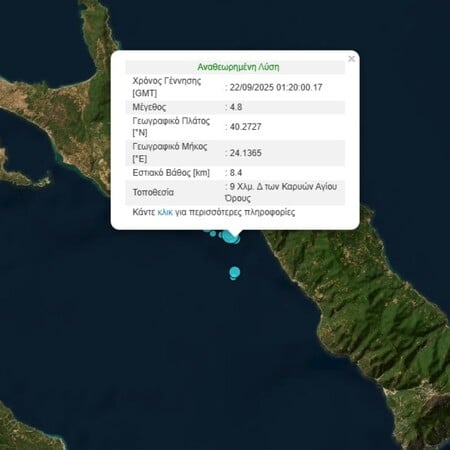
Task: Click the Χρόνος Γέννησης [GMT] label
Action: coord(166,87)
